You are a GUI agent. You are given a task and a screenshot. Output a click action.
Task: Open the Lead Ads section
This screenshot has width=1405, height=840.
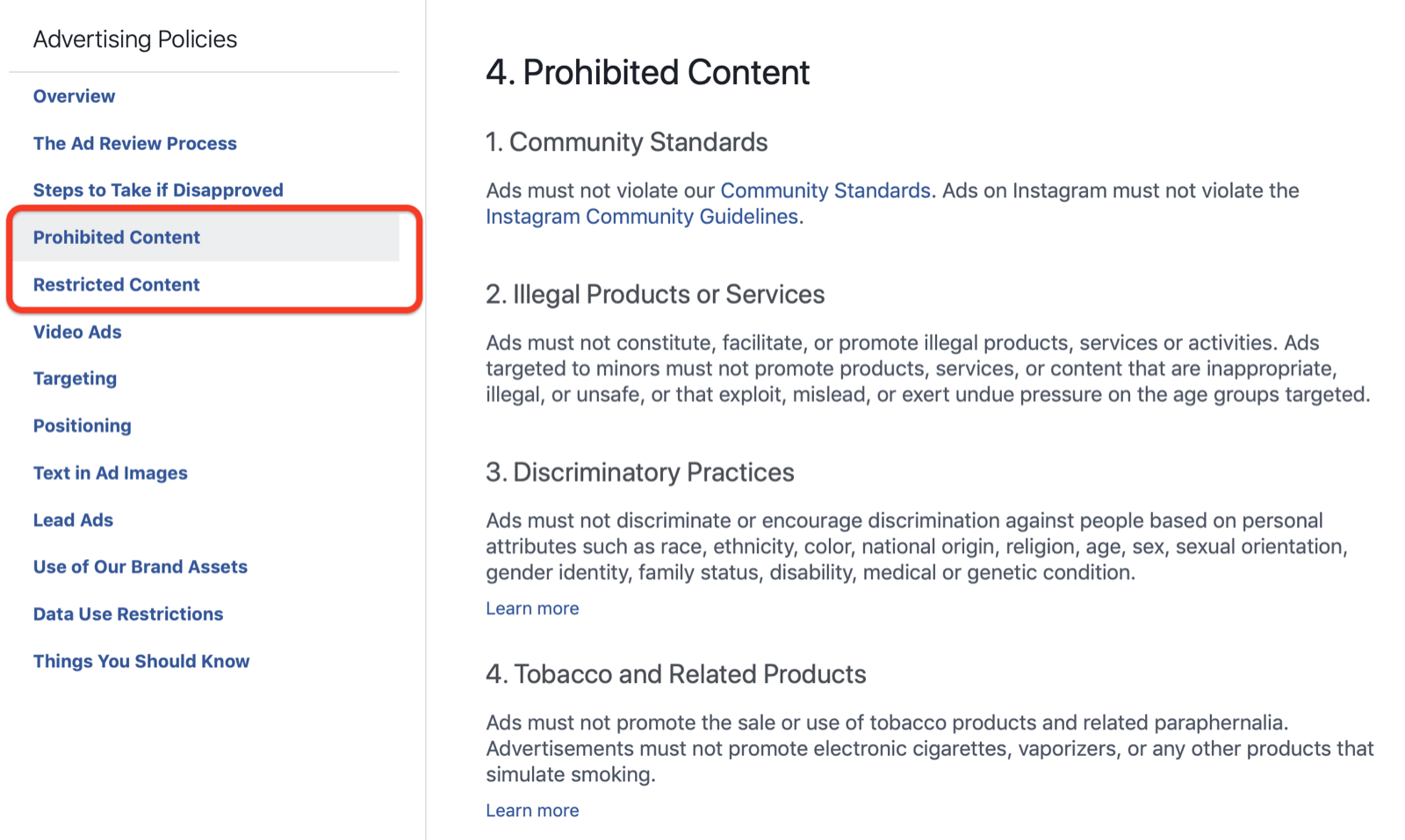pyautogui.click(x=73, y=521)
